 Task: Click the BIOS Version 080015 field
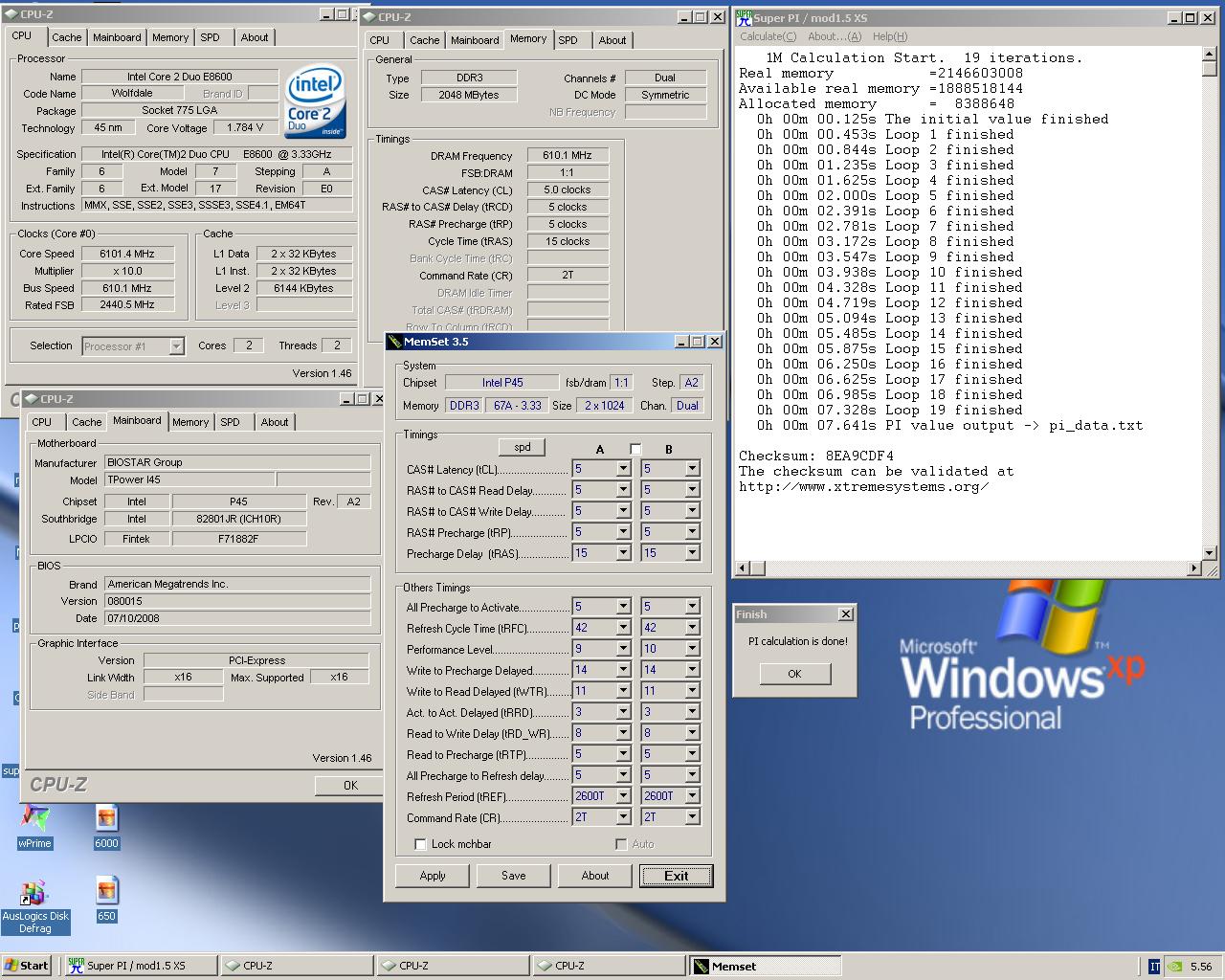point(237,601)
